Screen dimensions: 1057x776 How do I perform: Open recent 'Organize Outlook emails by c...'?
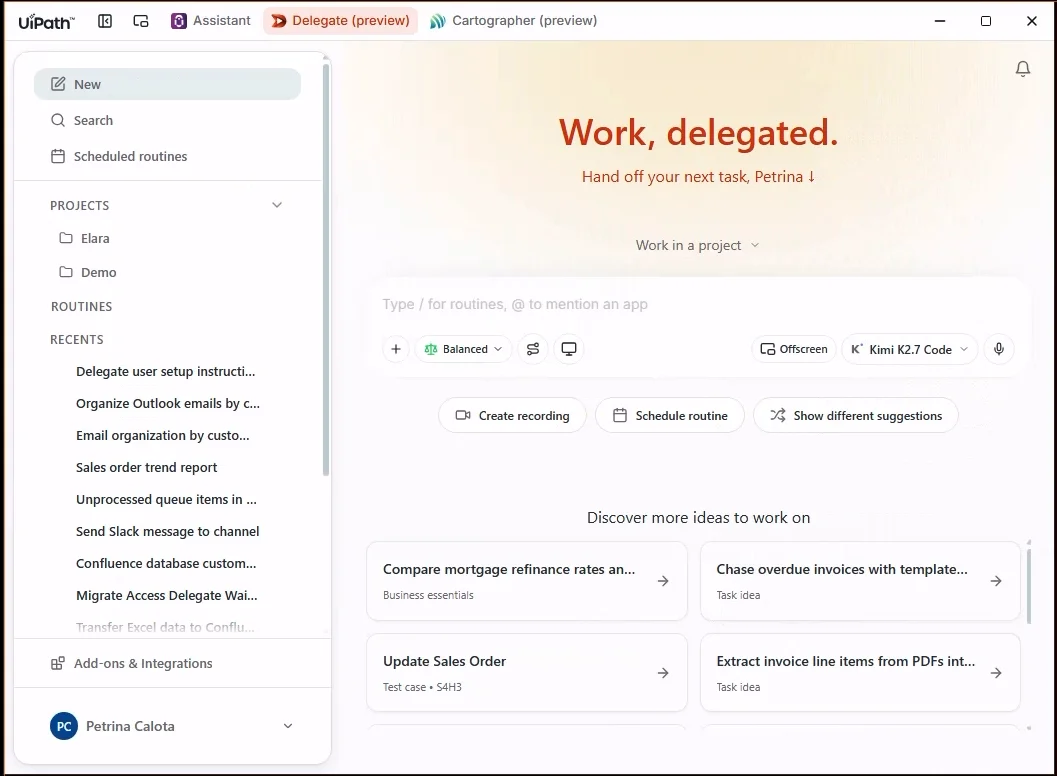(x=168, y=404)
